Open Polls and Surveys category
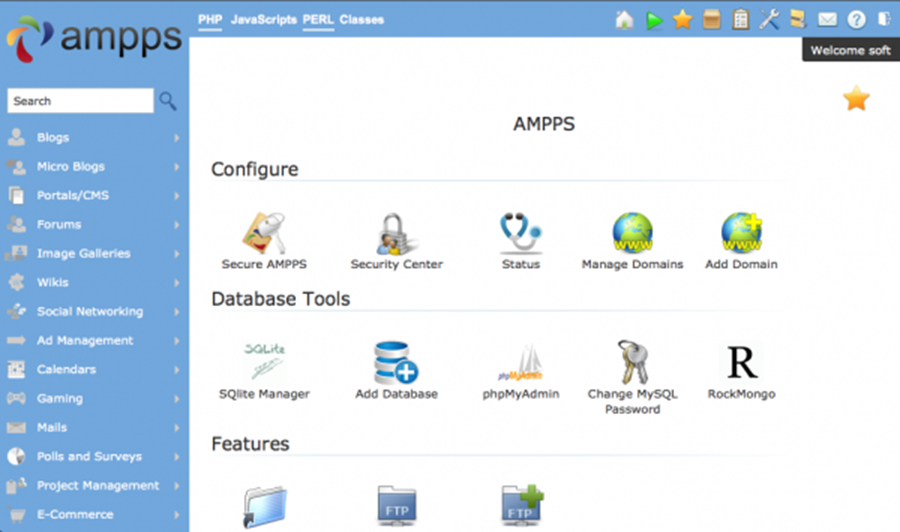 tap(89, 456)
